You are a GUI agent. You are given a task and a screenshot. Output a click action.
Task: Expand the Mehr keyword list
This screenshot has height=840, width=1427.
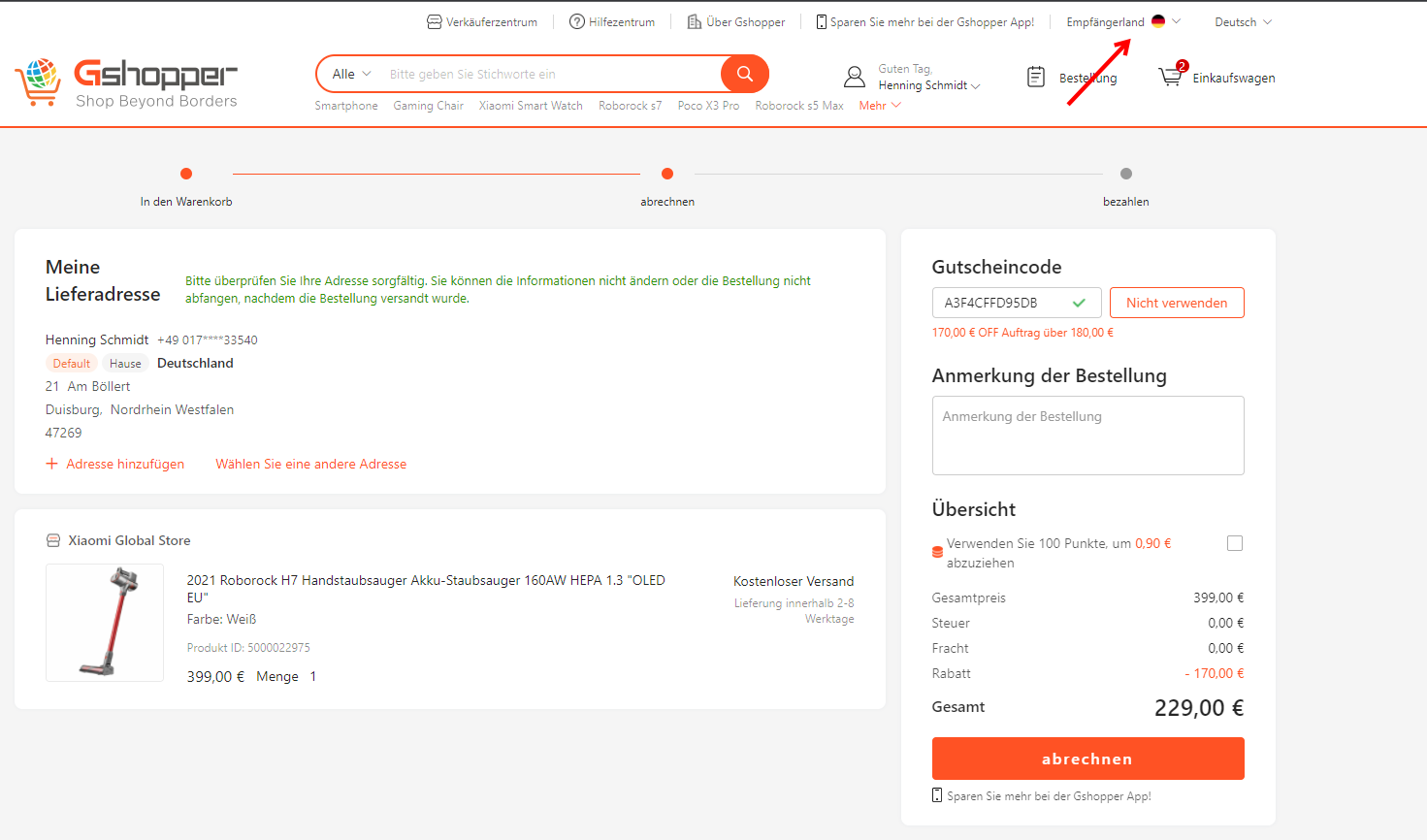coord(880,105)
